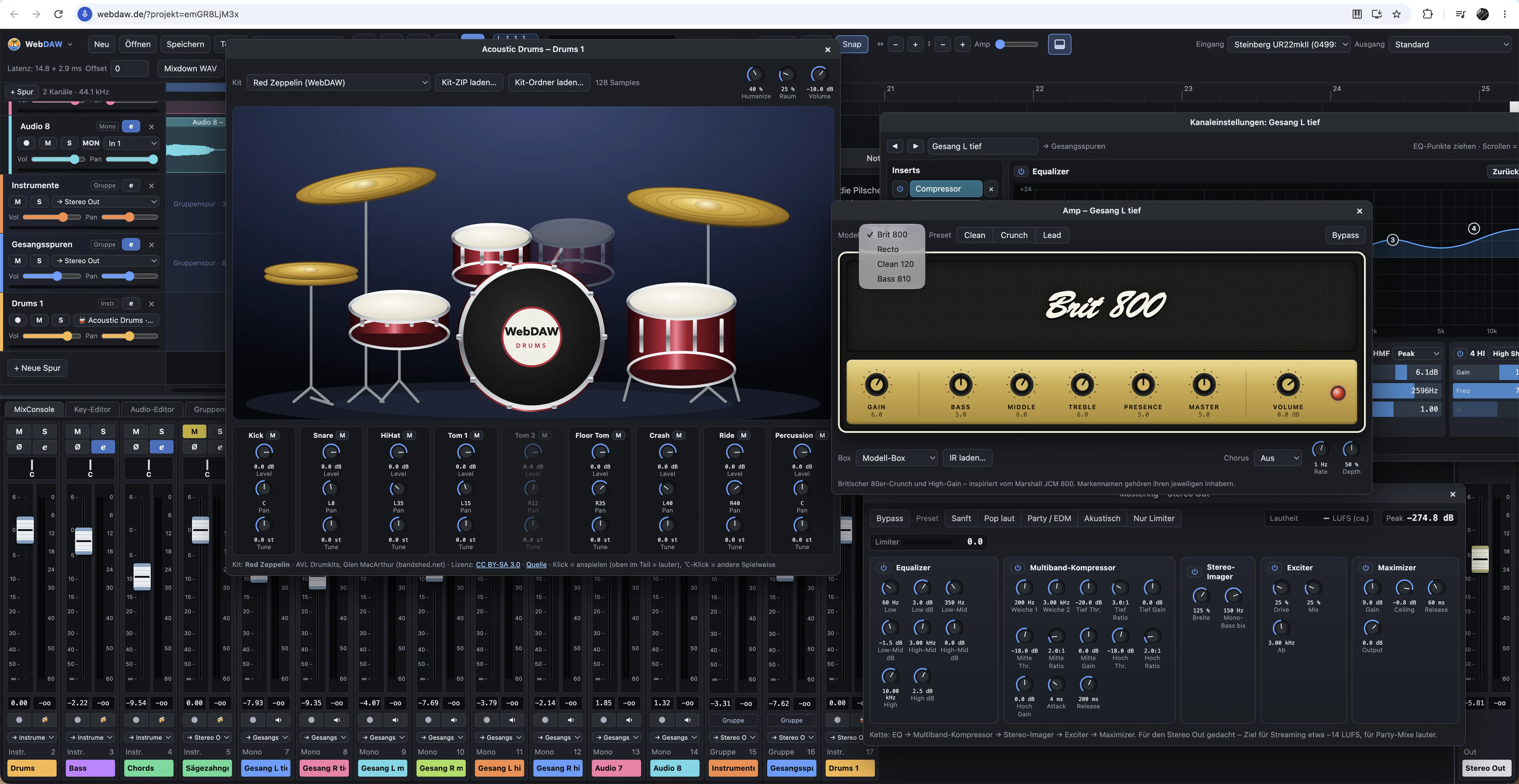
Task: Mute the Gesangsspuren group track
Action: tap(18, 261)
